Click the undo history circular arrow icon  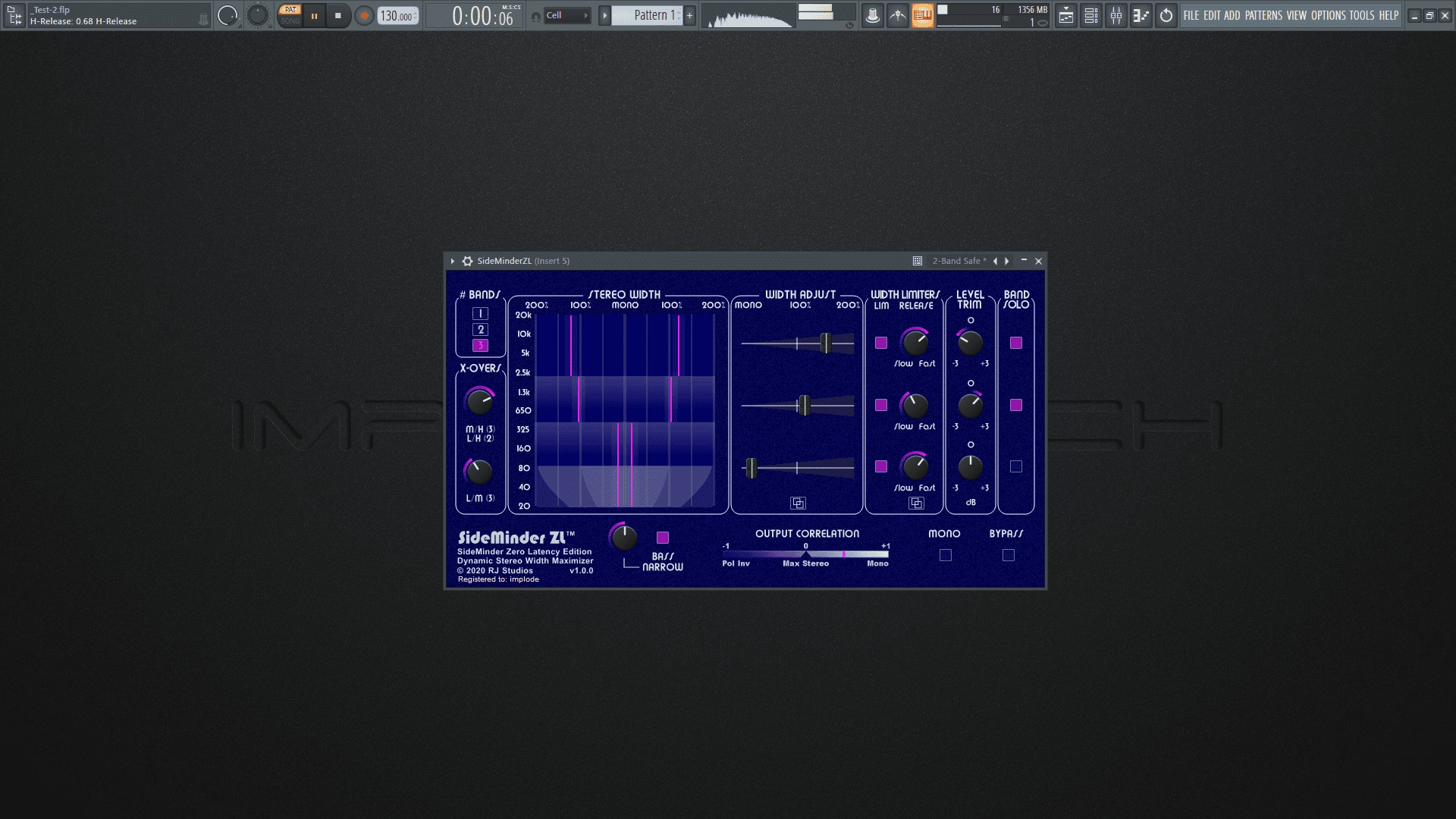[x=1166, y=15]
